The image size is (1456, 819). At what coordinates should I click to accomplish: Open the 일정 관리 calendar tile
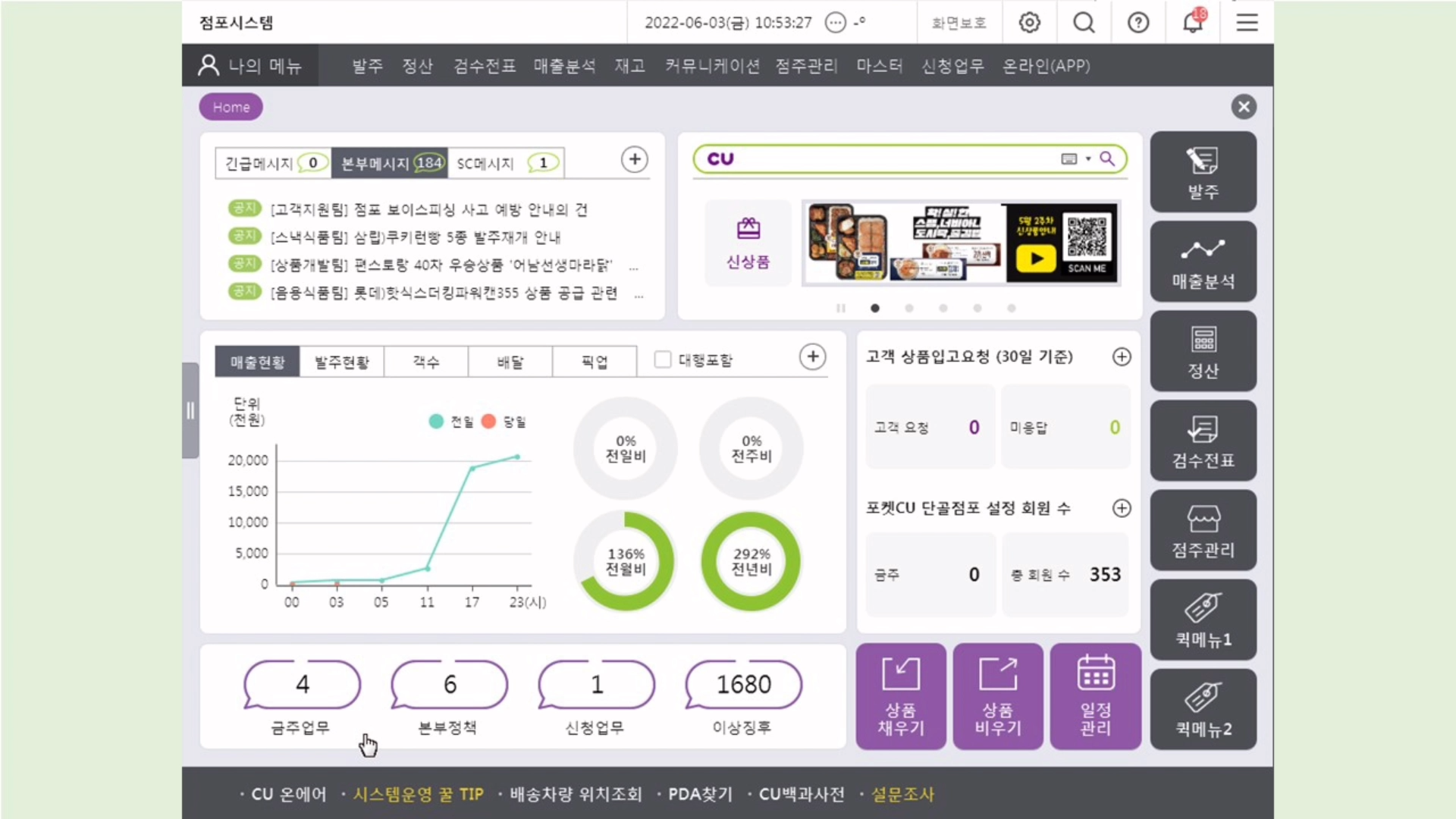coord(1095,696)
